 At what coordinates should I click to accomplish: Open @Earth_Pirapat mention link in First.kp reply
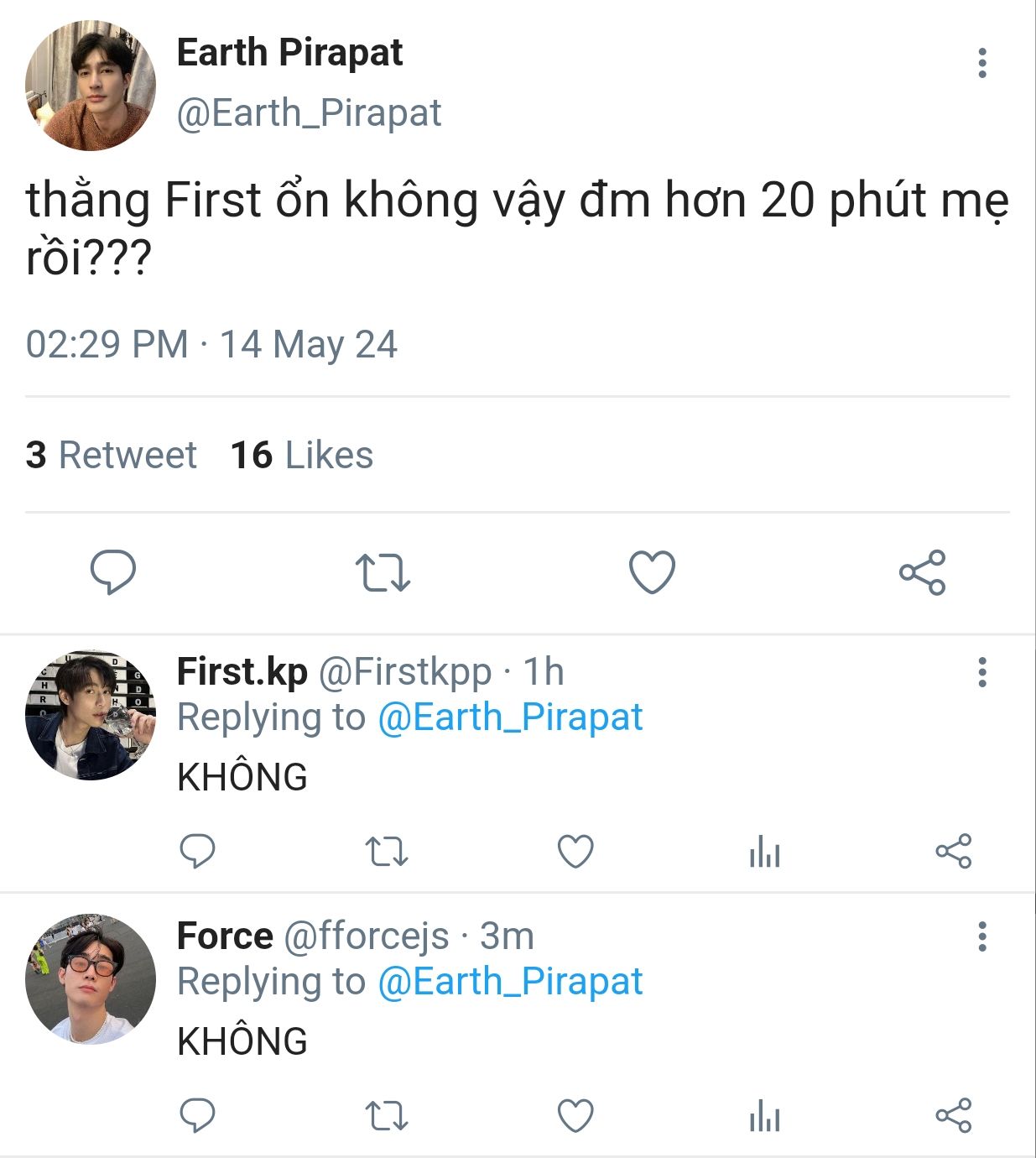(x=510, y=717)
